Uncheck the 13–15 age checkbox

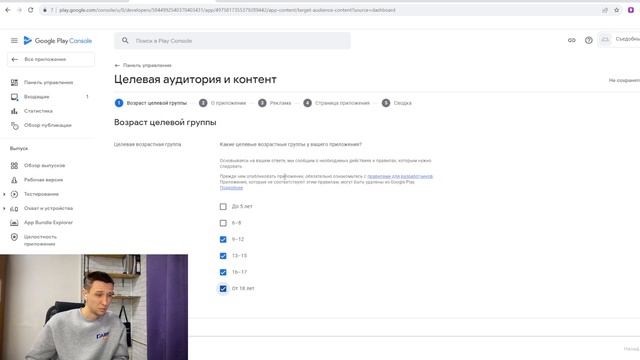pyautogui.click(x=223, y=256)
